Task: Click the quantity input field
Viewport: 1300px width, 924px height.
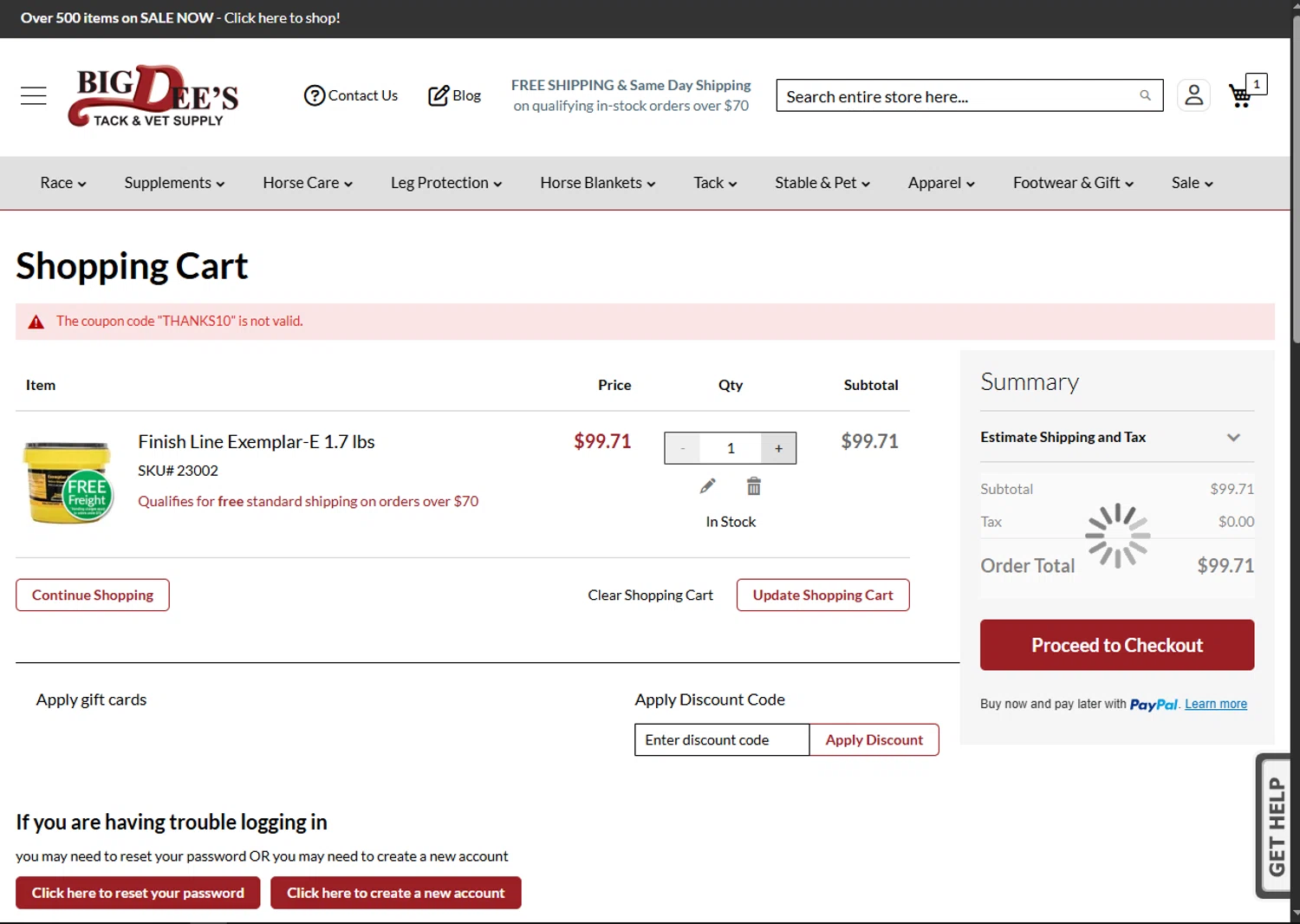Action: (731, 448)
